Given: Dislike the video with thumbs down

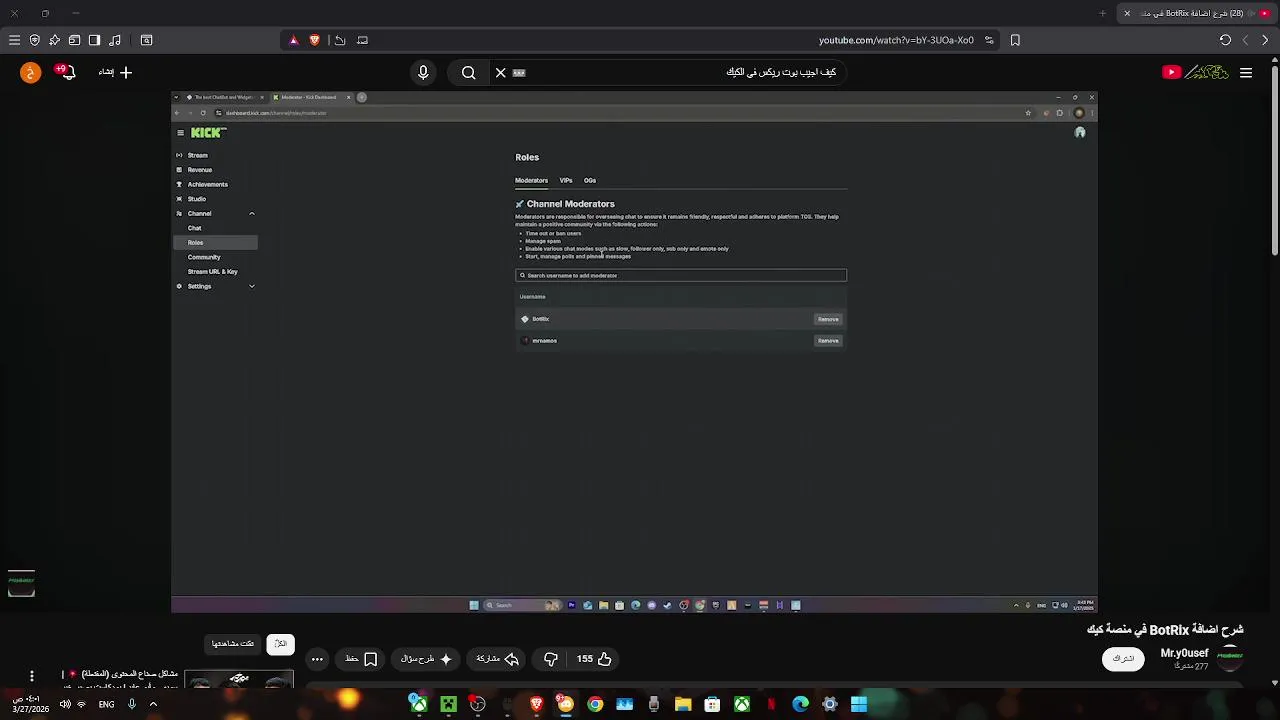Looking at the screenshot, I should 551,659.
